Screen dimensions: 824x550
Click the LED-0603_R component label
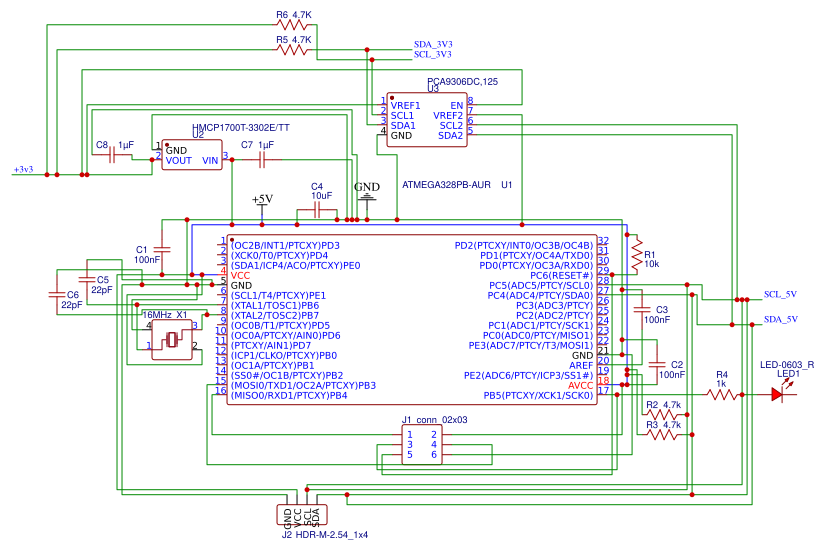click(x=787, y=365)
